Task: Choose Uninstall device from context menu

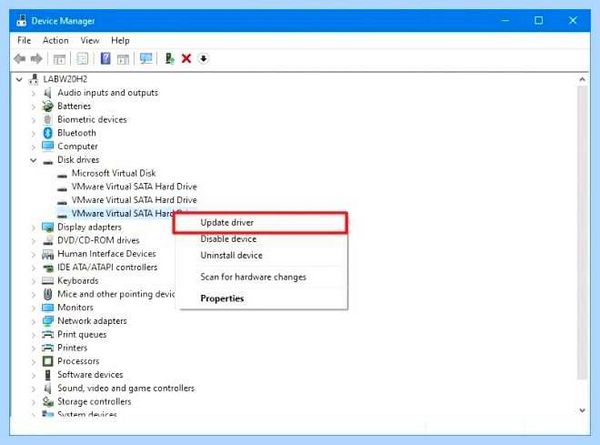Action: (264, 255)
